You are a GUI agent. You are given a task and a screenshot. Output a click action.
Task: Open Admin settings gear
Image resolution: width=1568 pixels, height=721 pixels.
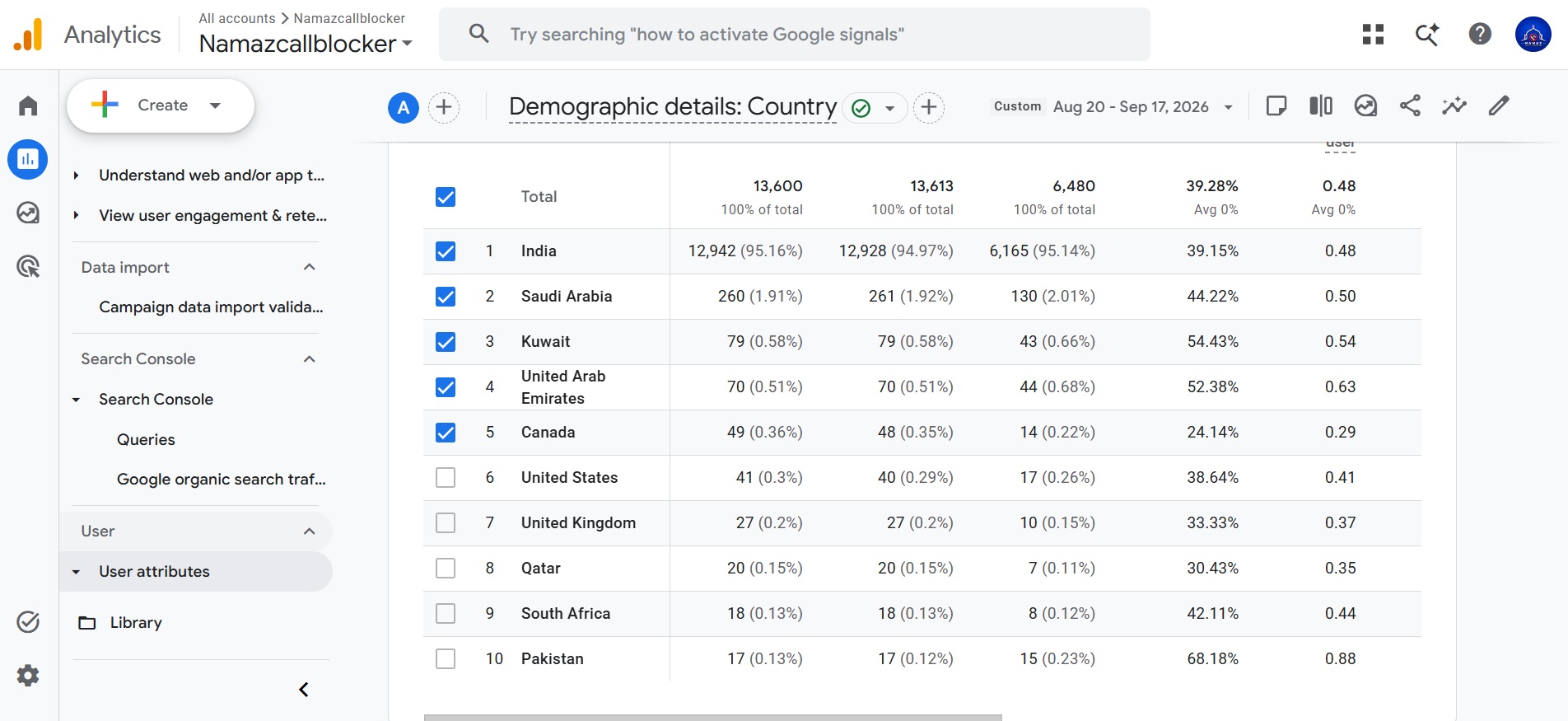(28, 676)
